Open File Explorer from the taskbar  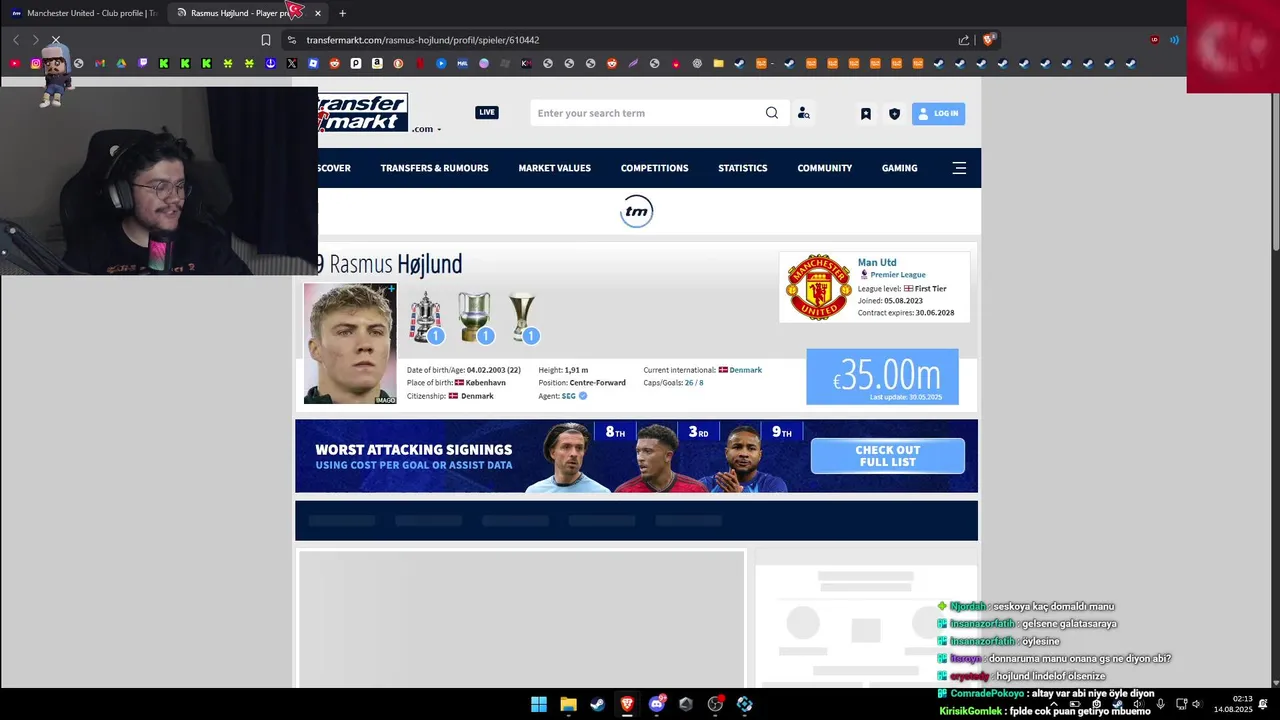point(568,704)
